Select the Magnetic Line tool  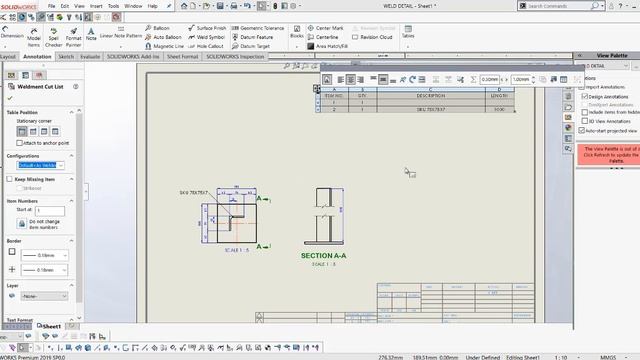(x=164, y=46)
